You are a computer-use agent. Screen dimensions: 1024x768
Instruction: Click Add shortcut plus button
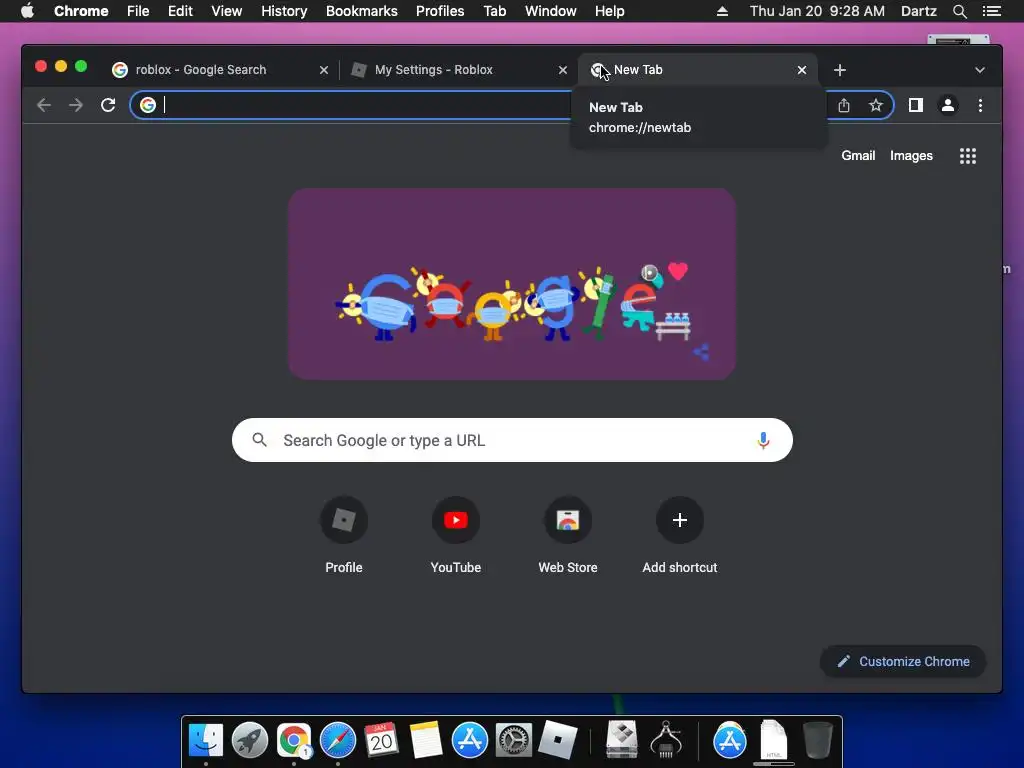pos(680,520)
